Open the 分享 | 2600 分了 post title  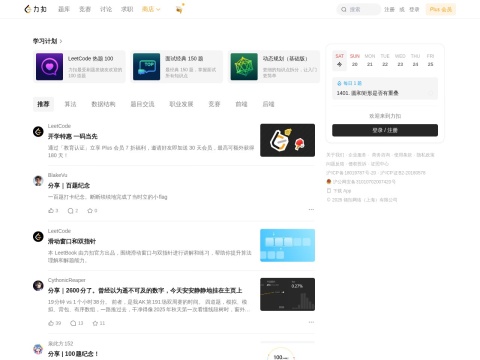(x=145, y=291)
